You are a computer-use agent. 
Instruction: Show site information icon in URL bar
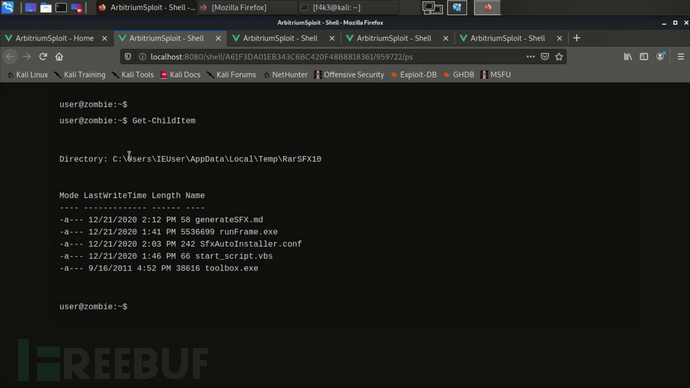pyautogui.click(x=142, y=57)
